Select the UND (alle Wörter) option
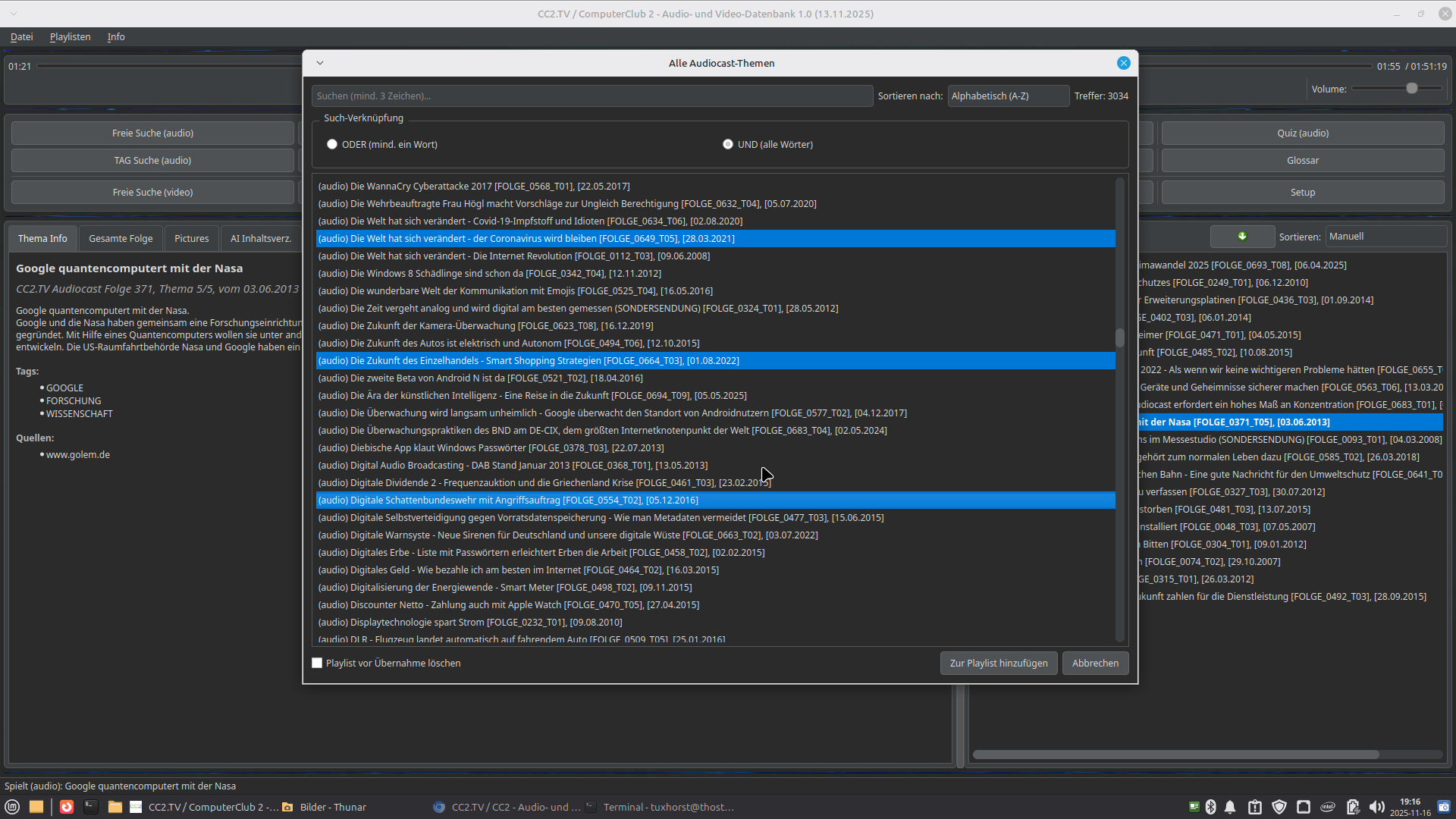1456x819 pixels. pyautogui.click(x=728, y=144)
